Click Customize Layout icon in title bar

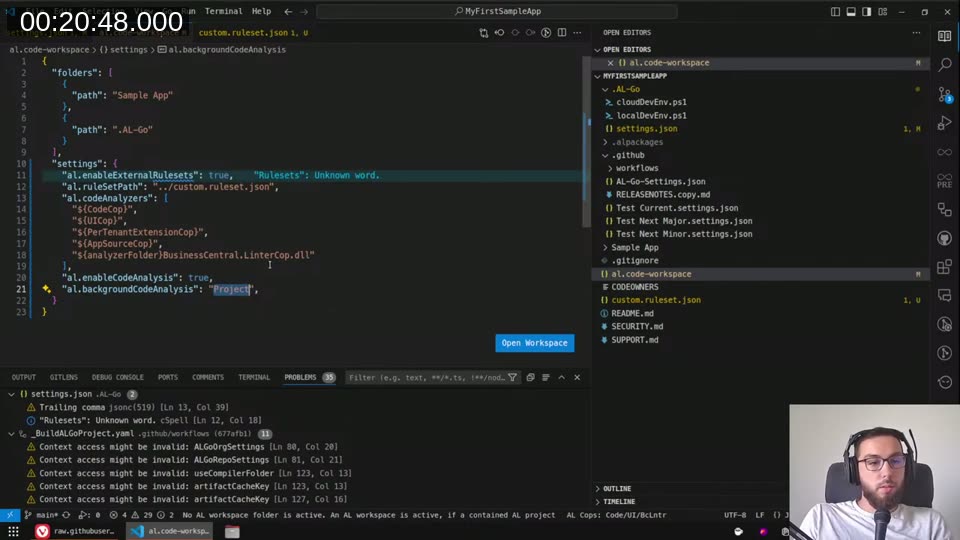882,12
